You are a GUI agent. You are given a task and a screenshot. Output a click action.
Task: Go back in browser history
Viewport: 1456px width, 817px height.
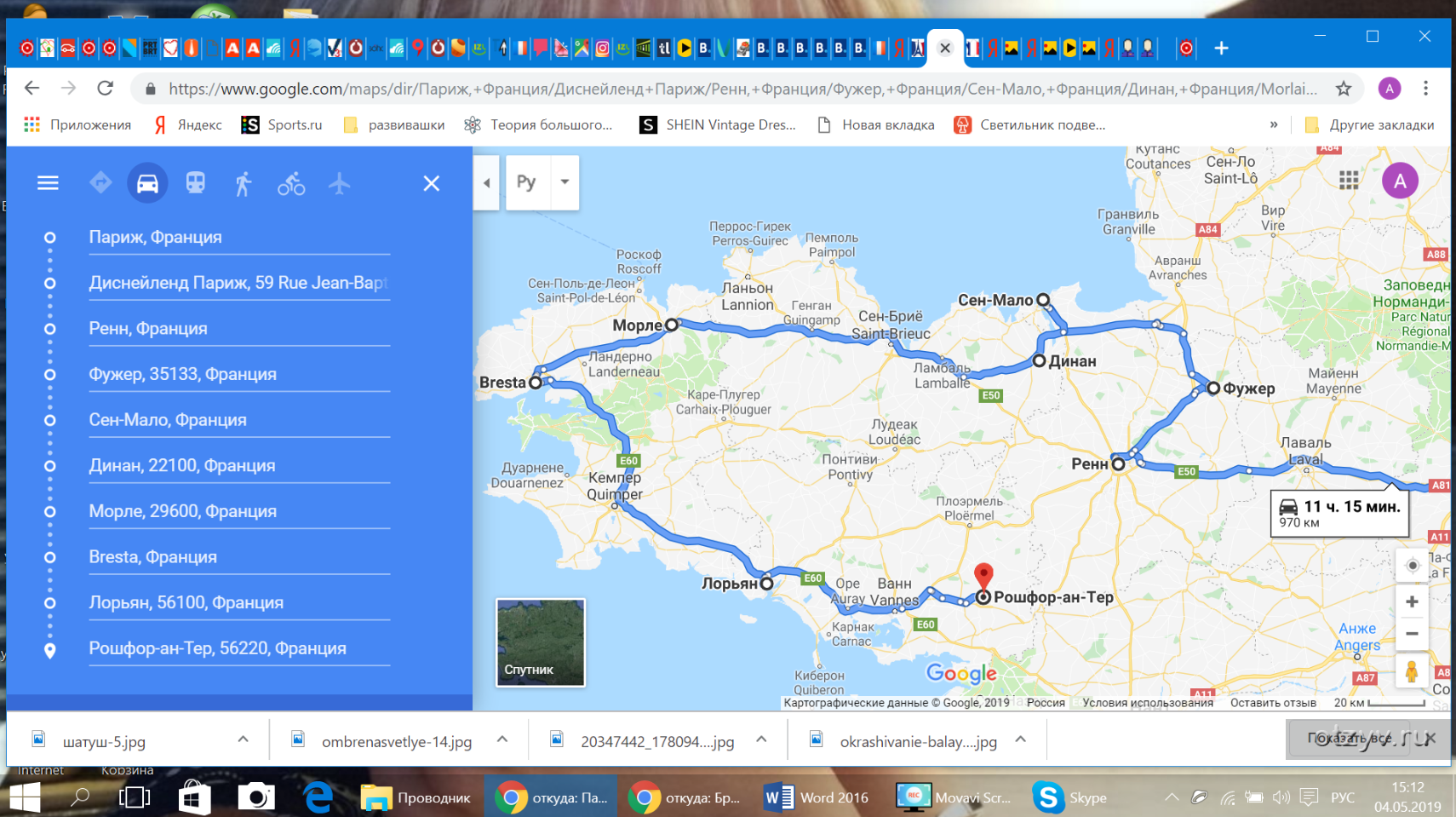[32, 88]
